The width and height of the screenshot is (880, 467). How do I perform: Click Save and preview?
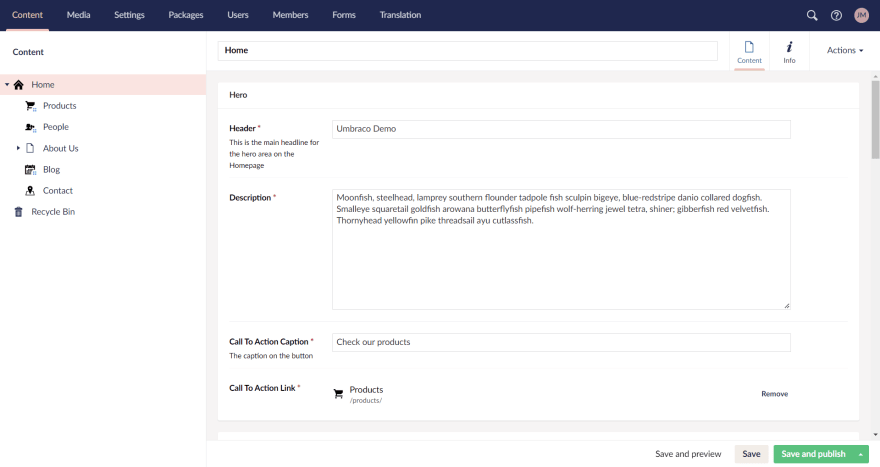pyautogui.click(x=688, y=454)
